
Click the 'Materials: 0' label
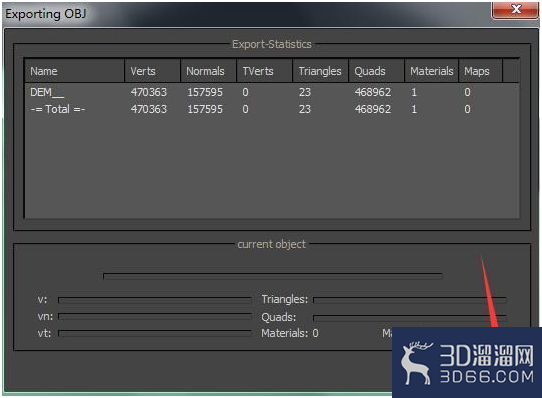tap(290, 333)
